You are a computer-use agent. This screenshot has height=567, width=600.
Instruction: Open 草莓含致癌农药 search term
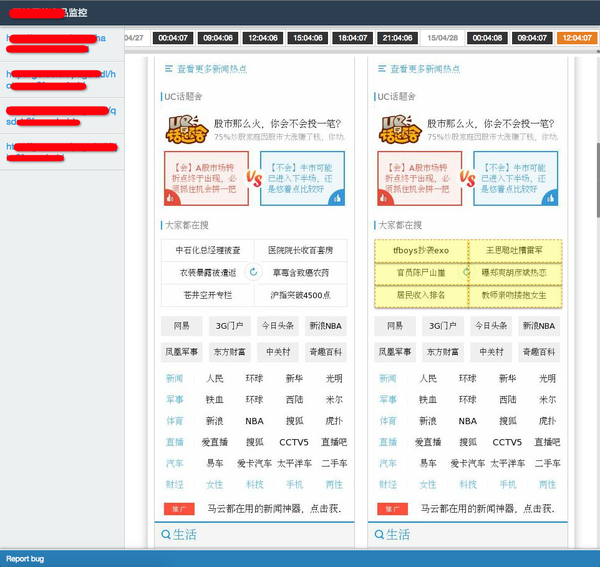point(300,272)
